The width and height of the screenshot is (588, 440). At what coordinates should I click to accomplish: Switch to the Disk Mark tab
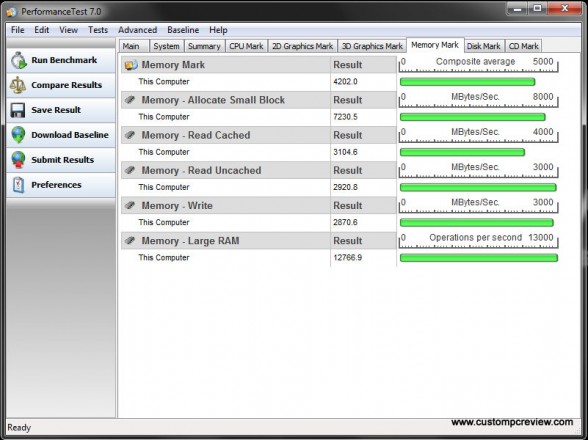[483, 46]
